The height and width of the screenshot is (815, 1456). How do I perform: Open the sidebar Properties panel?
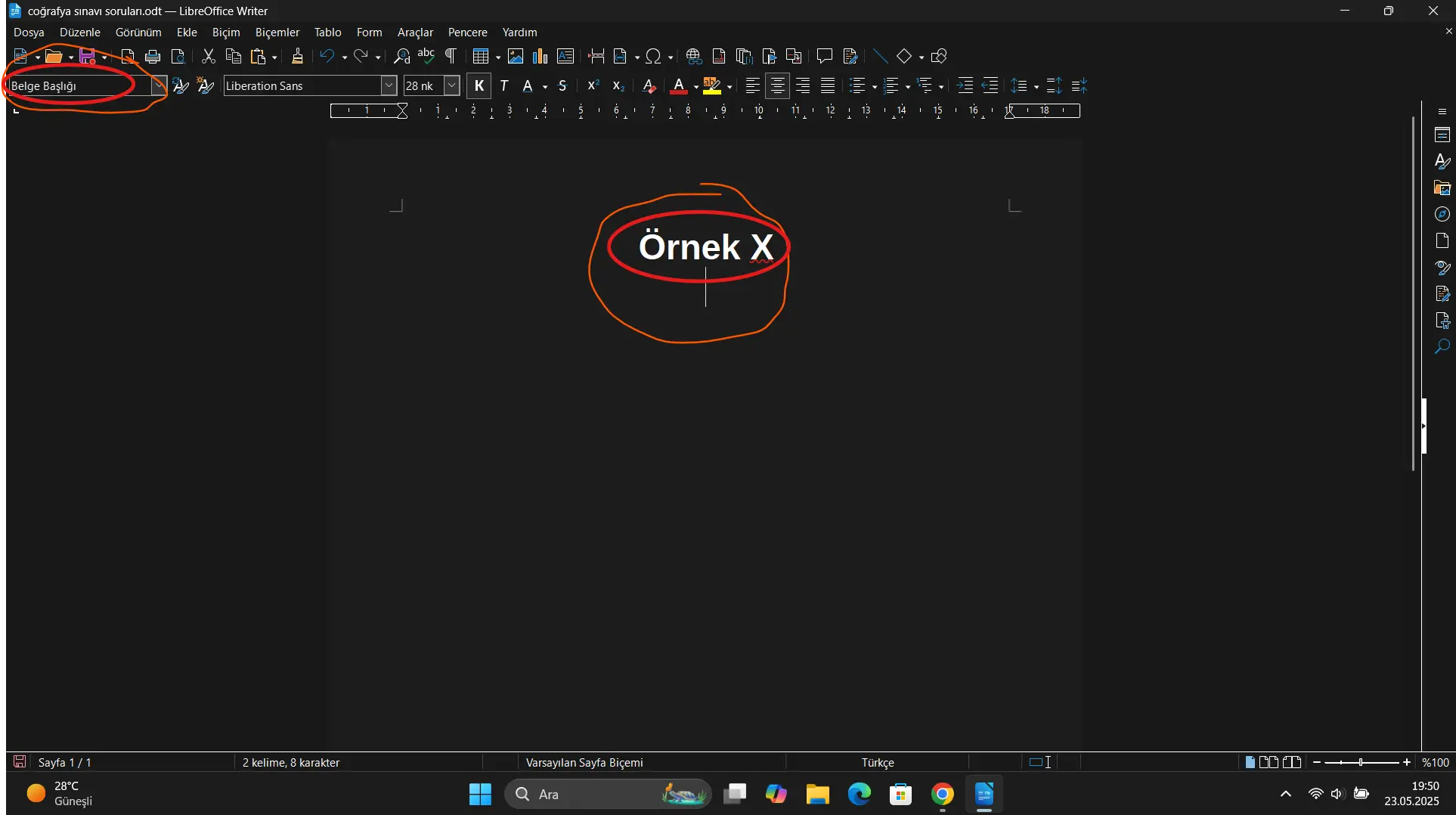click(1442, 135)
